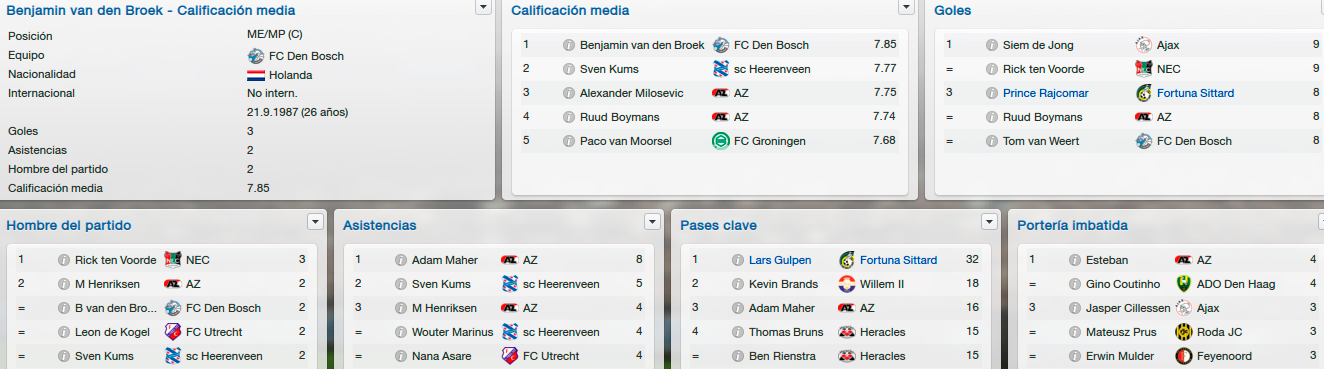
Task: Click the Fortuna Sittard badge in Pases clave
Action: (847, 260)
